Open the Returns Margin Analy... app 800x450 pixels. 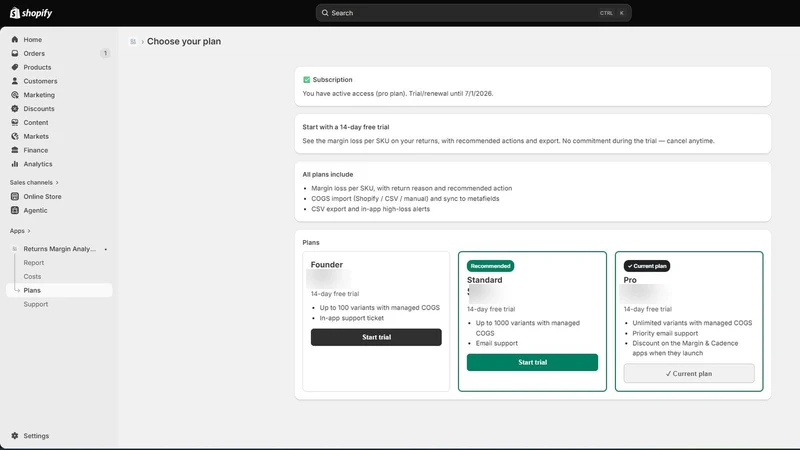pyautogui.click(x=60, y=248)
